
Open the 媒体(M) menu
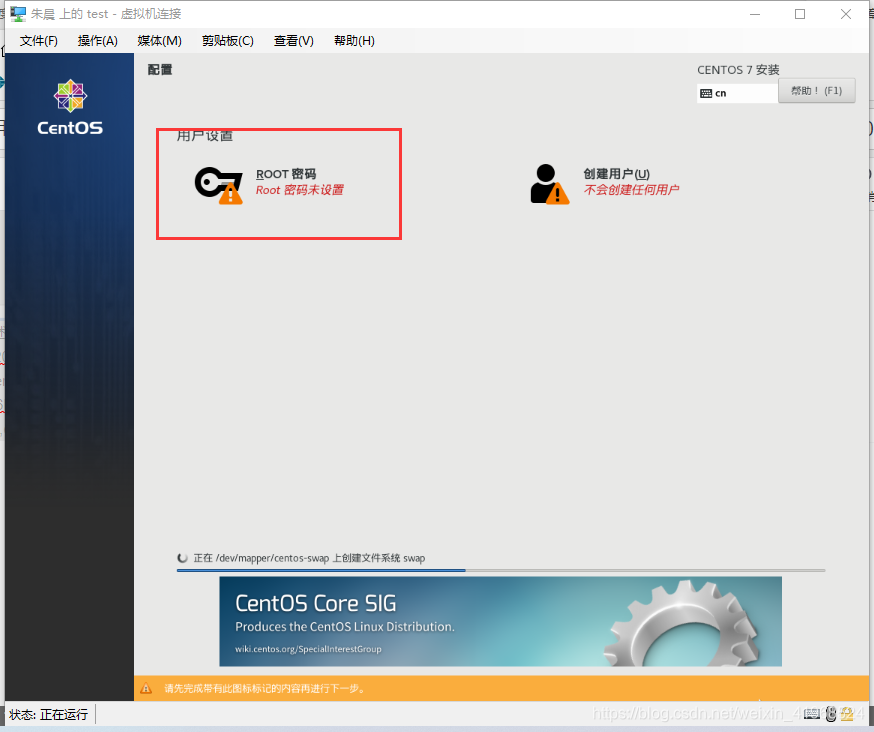coord(159,41)
